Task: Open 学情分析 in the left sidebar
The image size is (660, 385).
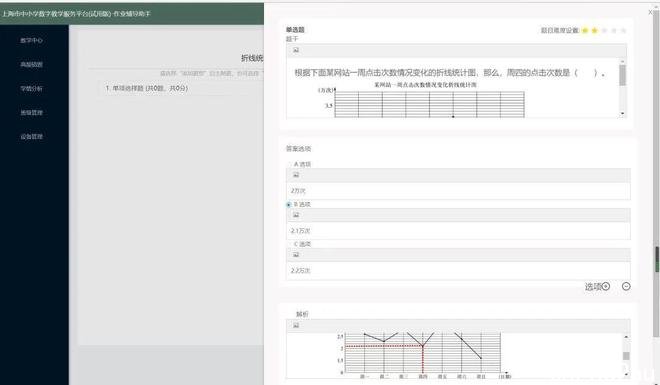Action: (x=32, y=88)
